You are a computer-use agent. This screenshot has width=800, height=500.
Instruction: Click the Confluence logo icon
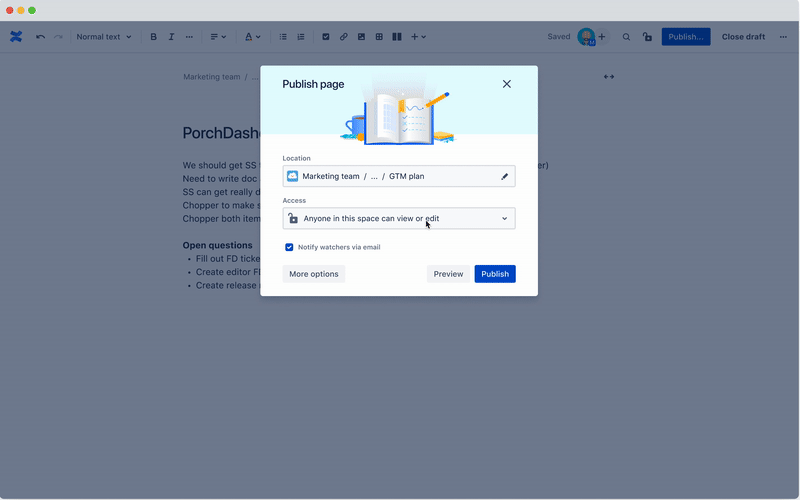[x=16, y=37]
